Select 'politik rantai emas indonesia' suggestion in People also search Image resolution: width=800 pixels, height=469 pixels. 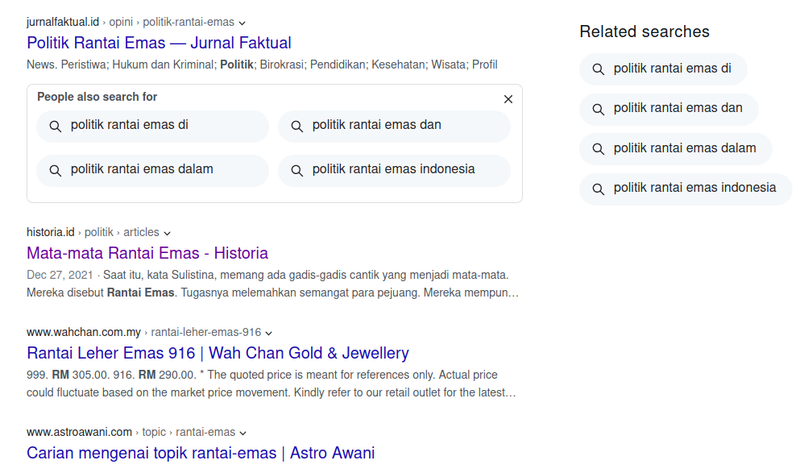393,170
